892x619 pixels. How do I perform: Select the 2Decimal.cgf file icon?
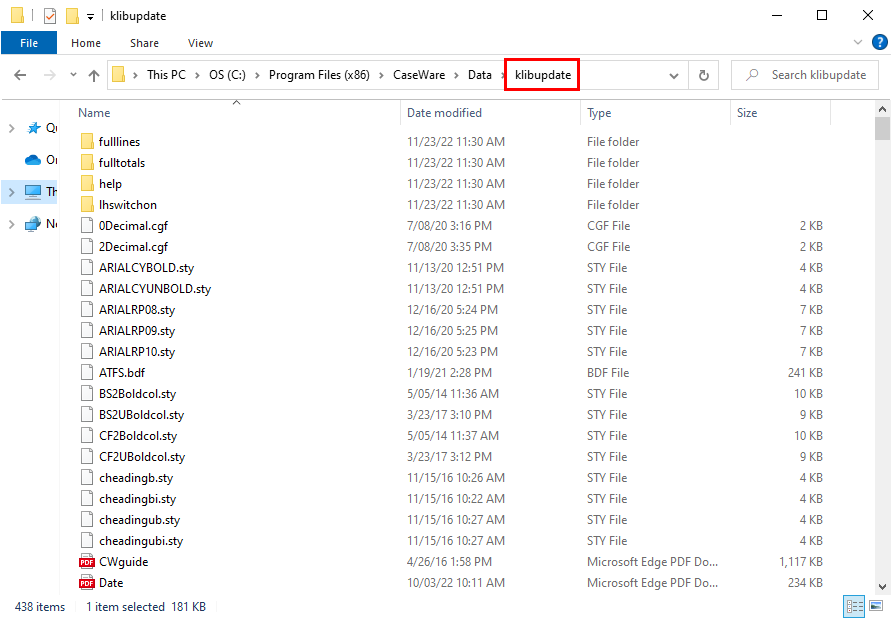coord(87,247)
